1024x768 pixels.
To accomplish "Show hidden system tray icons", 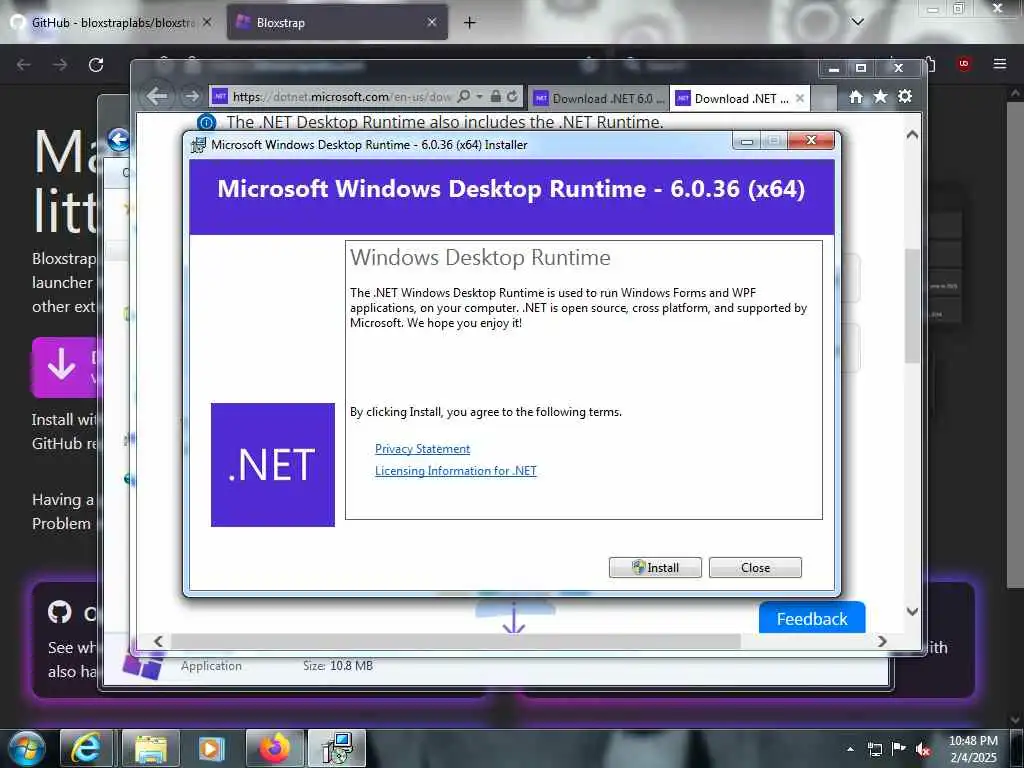I will 850,749.
